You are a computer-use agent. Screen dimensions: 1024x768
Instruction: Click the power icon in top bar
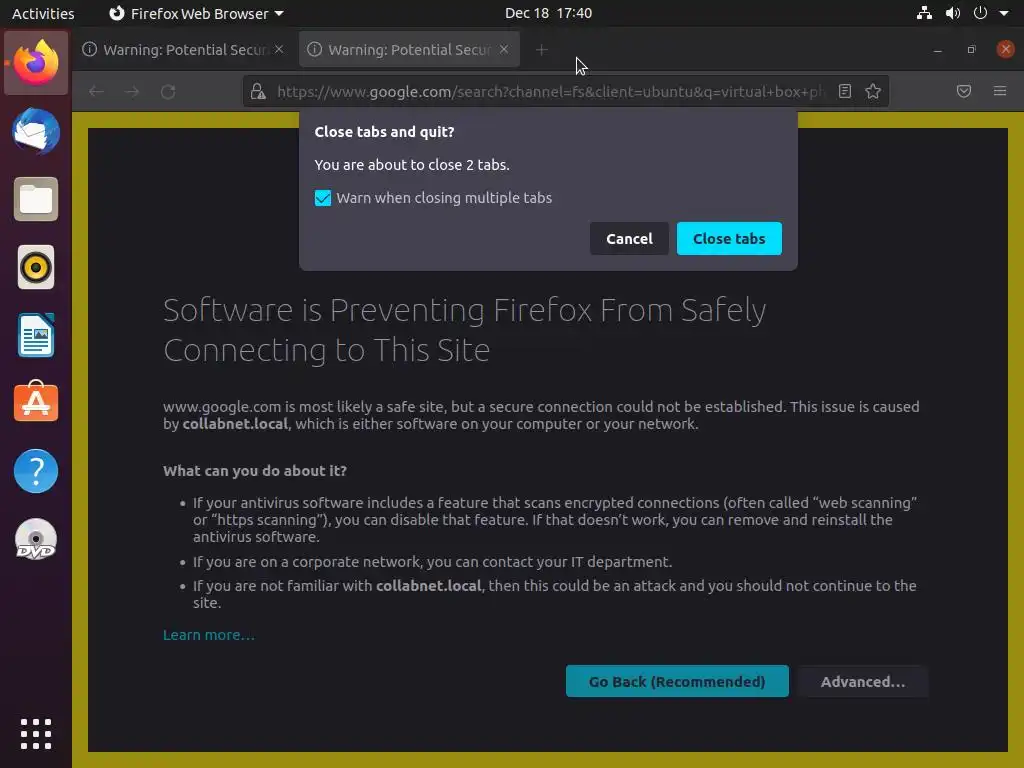(980, 13)
